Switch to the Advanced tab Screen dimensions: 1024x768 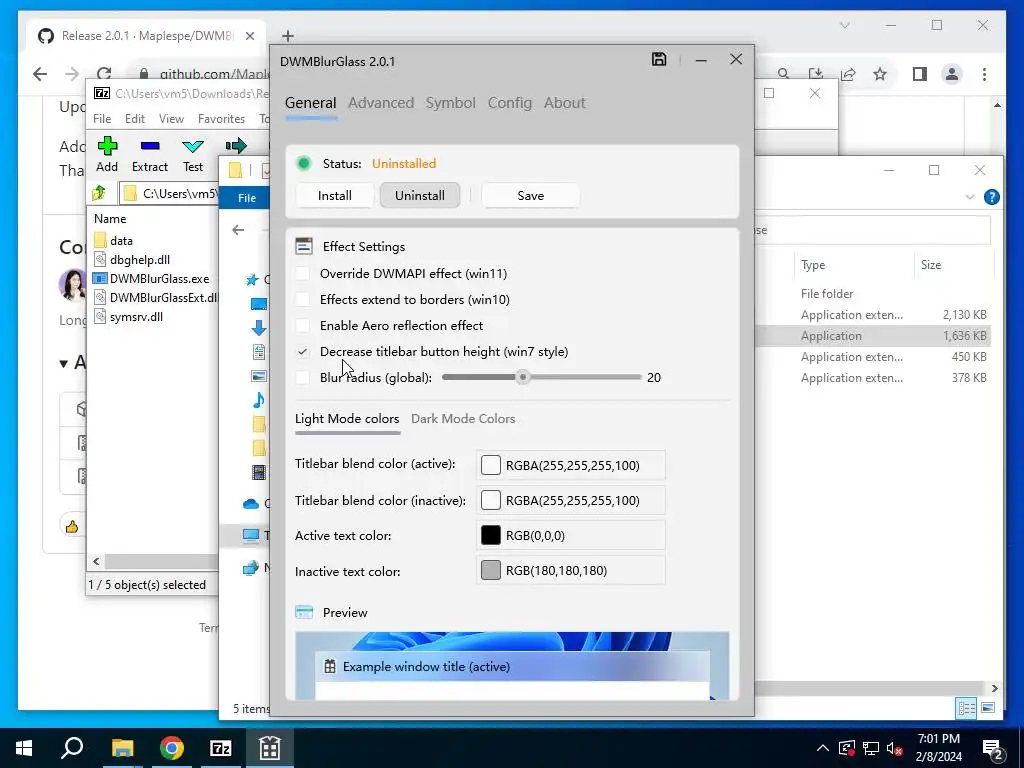pyautogui.click(x=381, y=103)
